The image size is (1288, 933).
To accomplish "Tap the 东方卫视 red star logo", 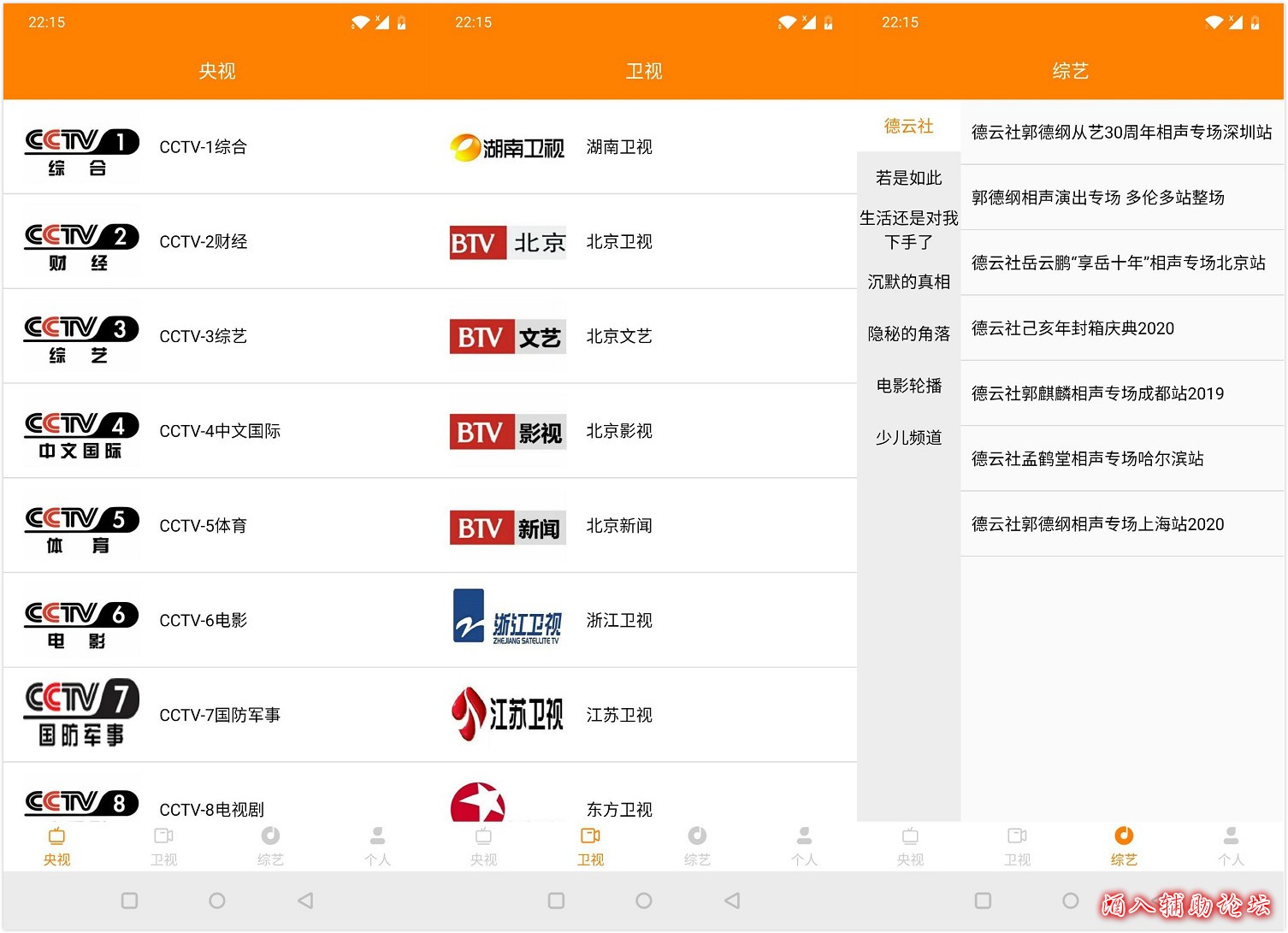I will coord(478,802).
